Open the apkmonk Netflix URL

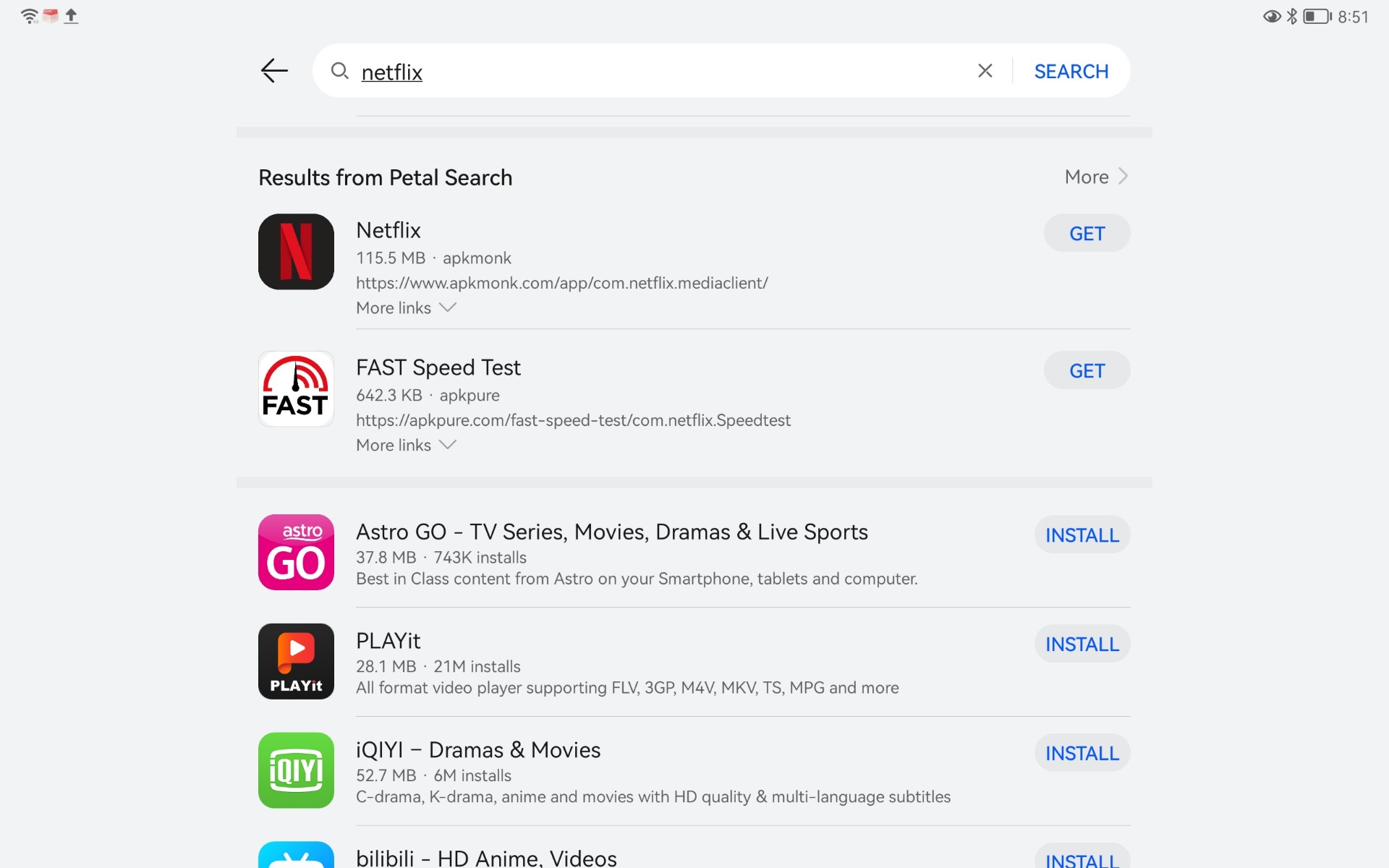coord(561,283)
